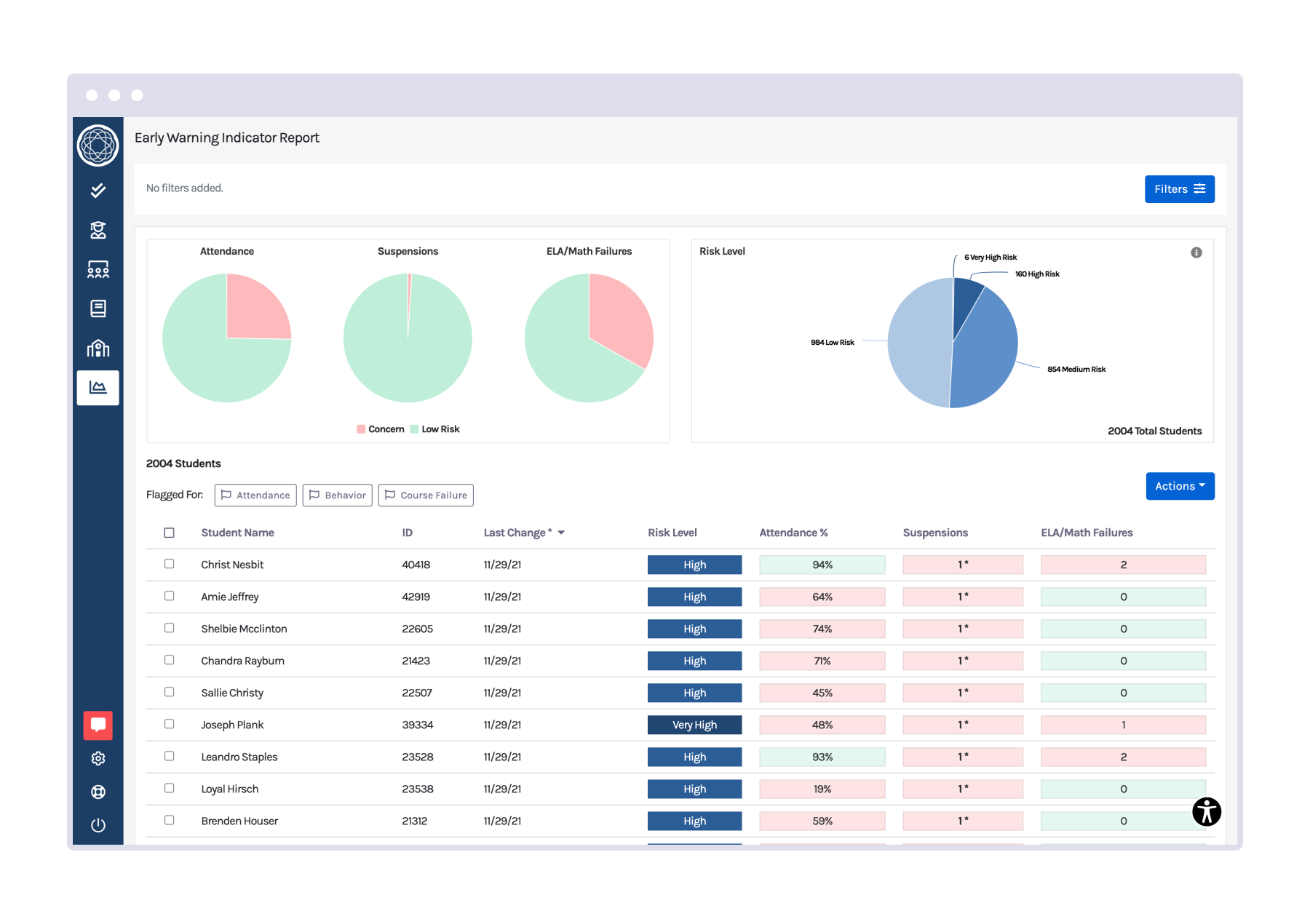Image resolution: width=1310 pixels, height=924 pixels.
Task: Click the Suspensions pie chart
Action: point(408,338)
